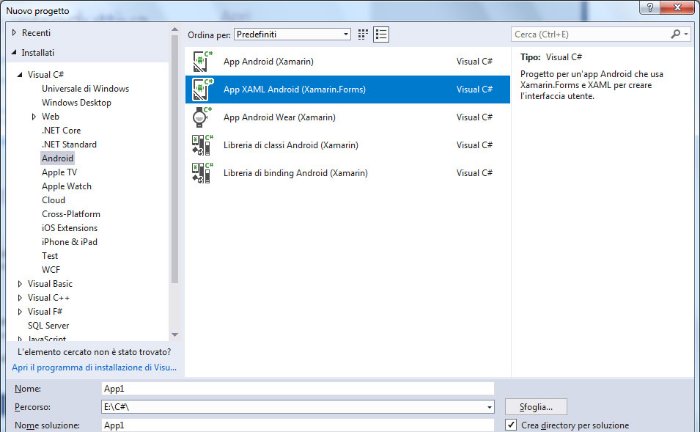Select the Android category
Image resolution: width=700 pixels, height=432 pixels.
coord(58,158)
